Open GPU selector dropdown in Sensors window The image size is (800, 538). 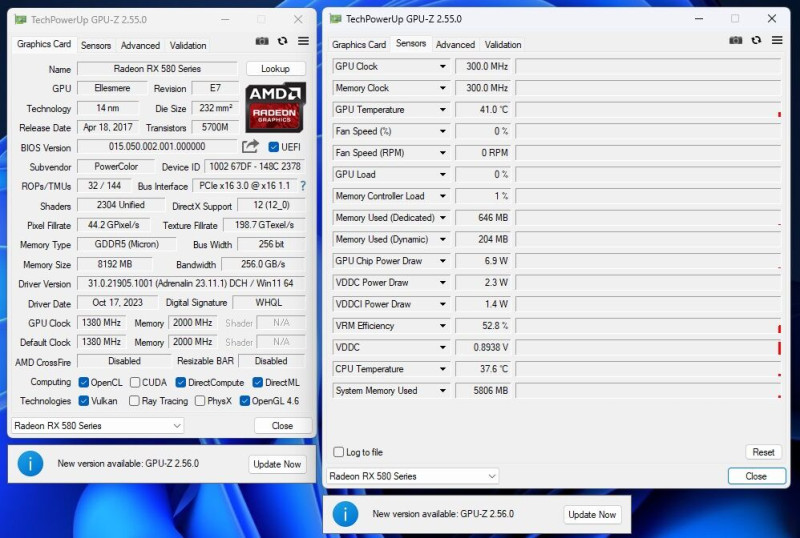tap(412, 476)
